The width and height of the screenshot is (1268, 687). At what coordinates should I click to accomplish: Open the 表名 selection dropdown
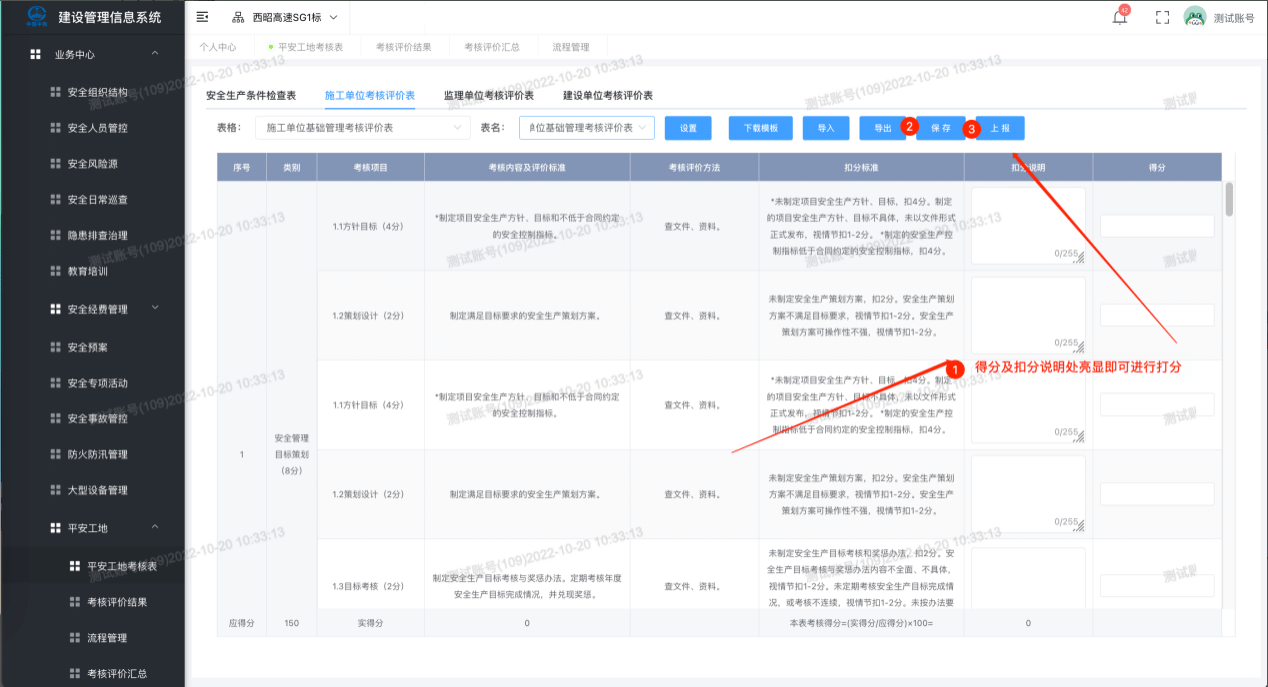point(587,128)
